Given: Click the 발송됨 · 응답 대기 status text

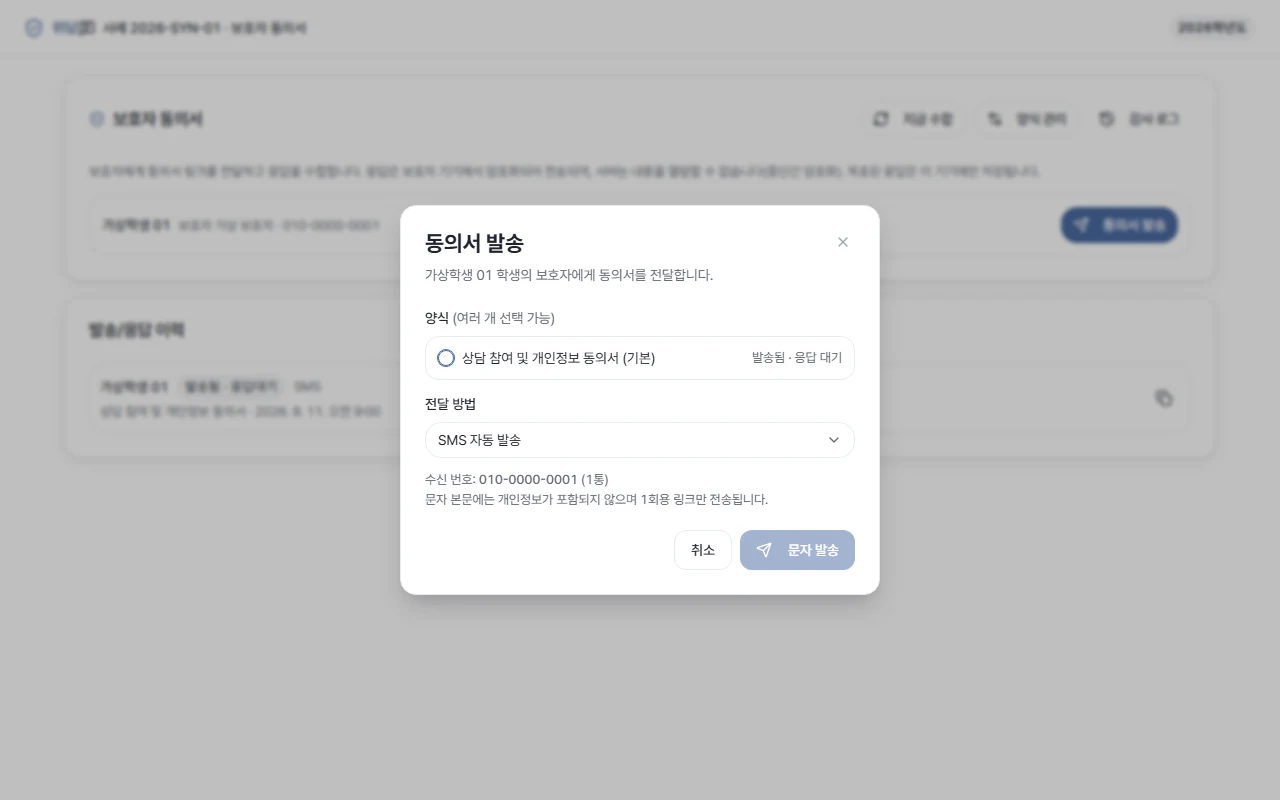Looking at the screenshot, I should (x=797, y=358).
